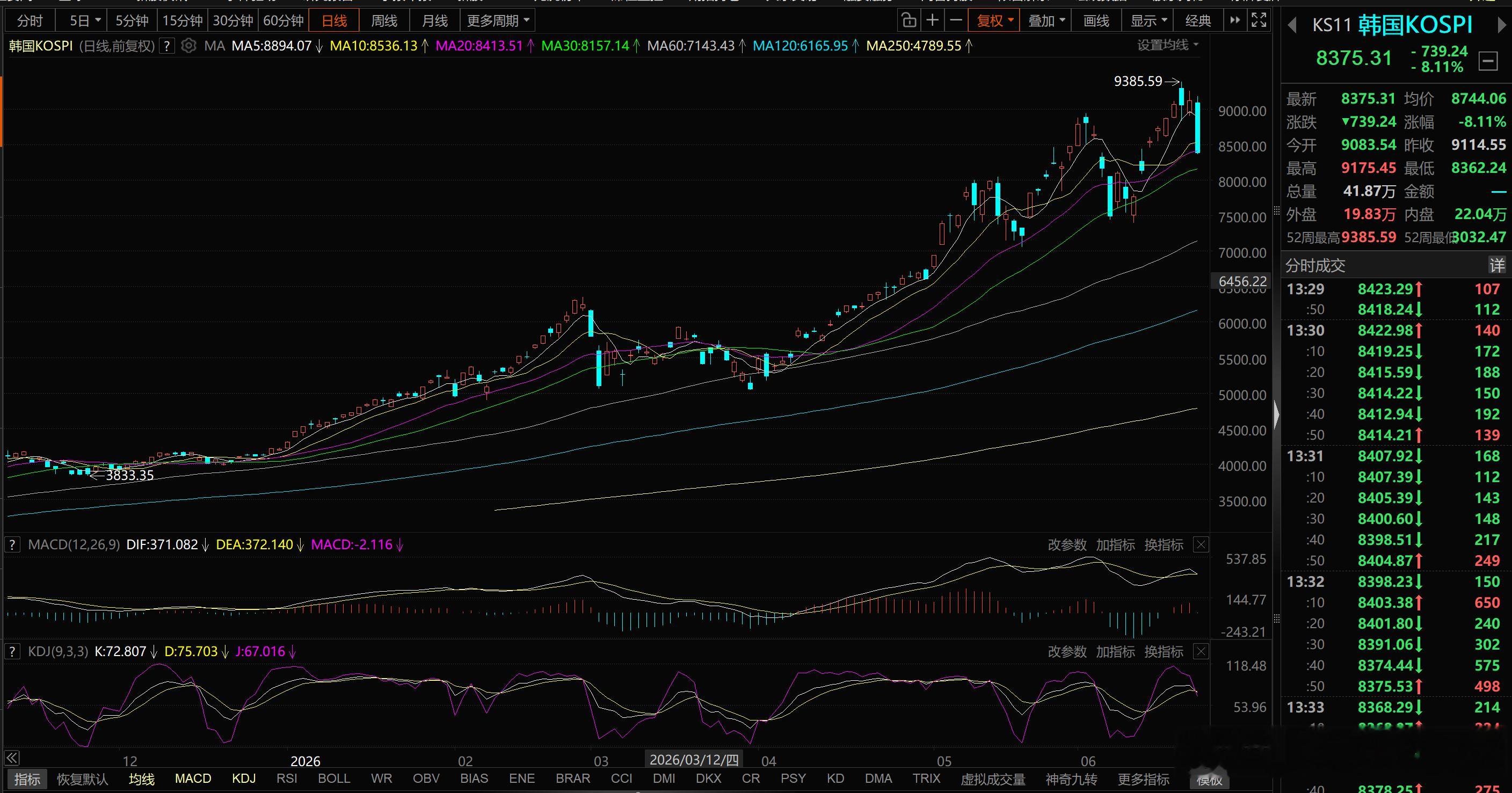Select TRIX indicator

(x=926, y=779)
